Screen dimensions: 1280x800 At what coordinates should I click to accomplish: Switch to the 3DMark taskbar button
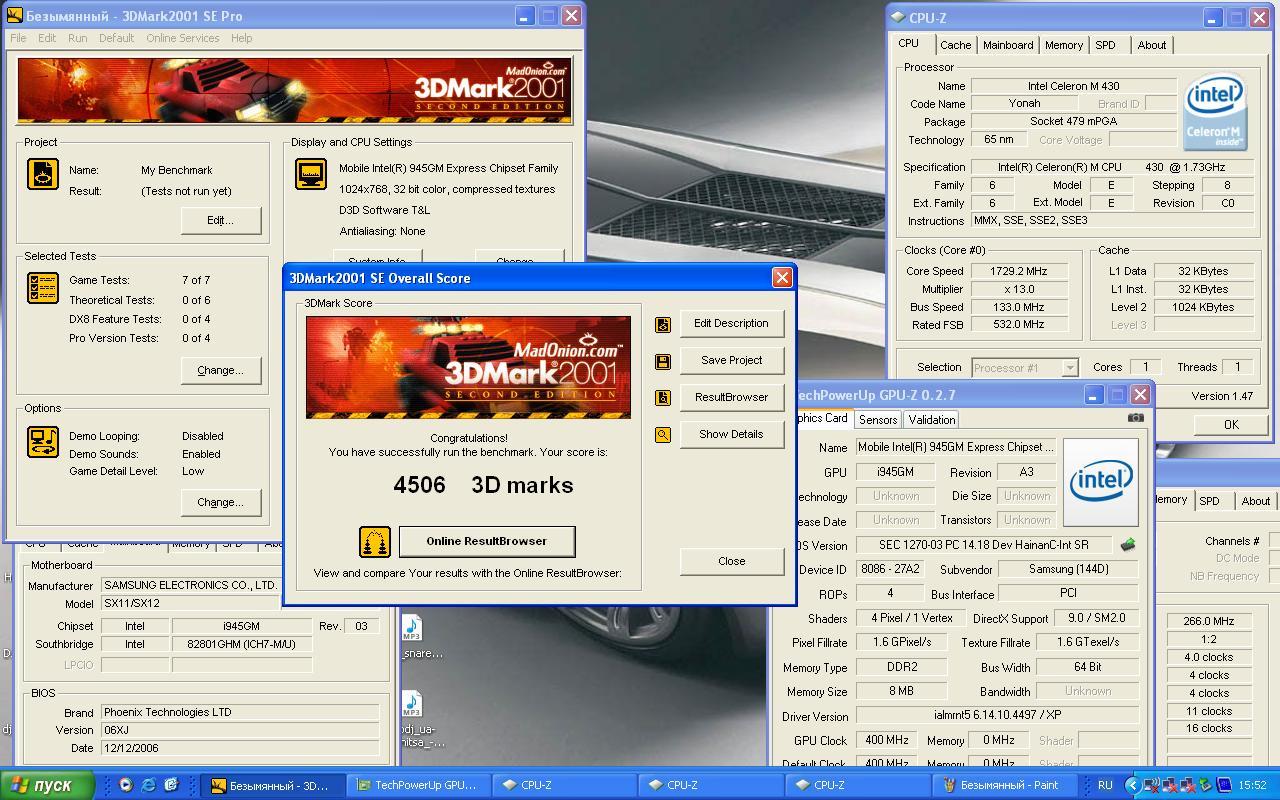272,785
